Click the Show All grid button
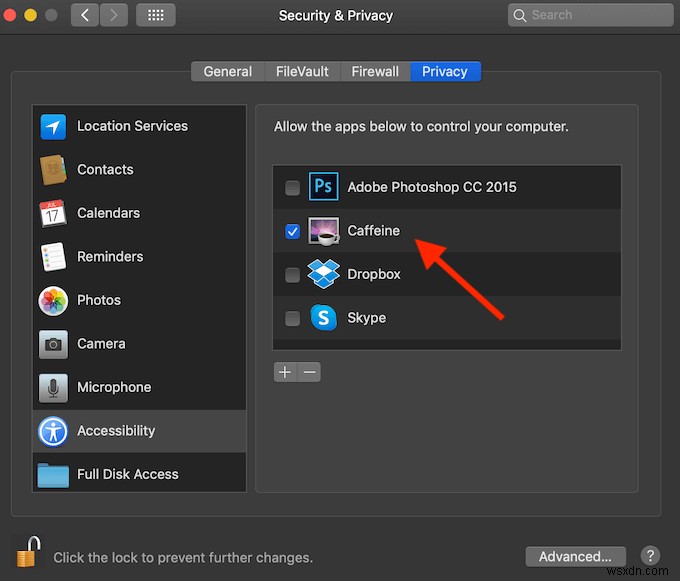 pyautogui.click(x=155, y=15)
